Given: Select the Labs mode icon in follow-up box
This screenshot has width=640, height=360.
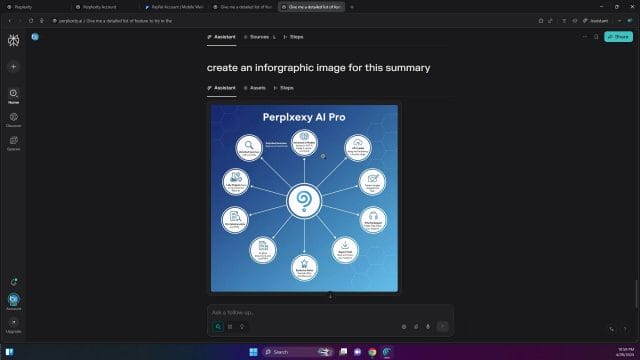Looking at the screenshot, I should 242,327.
